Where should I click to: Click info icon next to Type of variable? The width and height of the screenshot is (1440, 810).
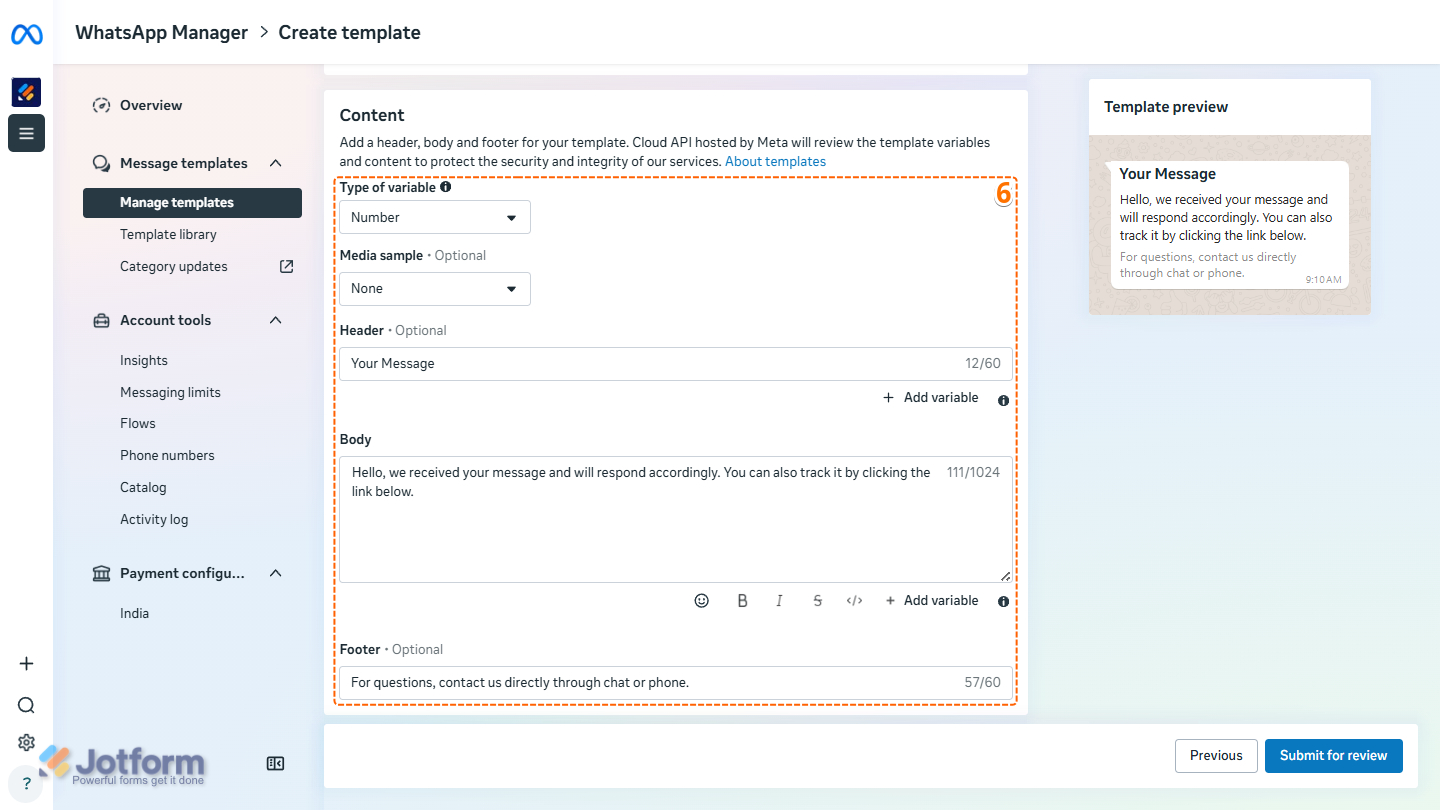tap(446, 187)
